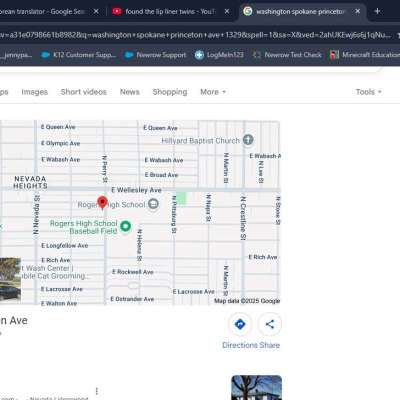Click the Minecraft Education bookmark icon
The height and width of the screenshot is (400, 400).
click(334, 55)
